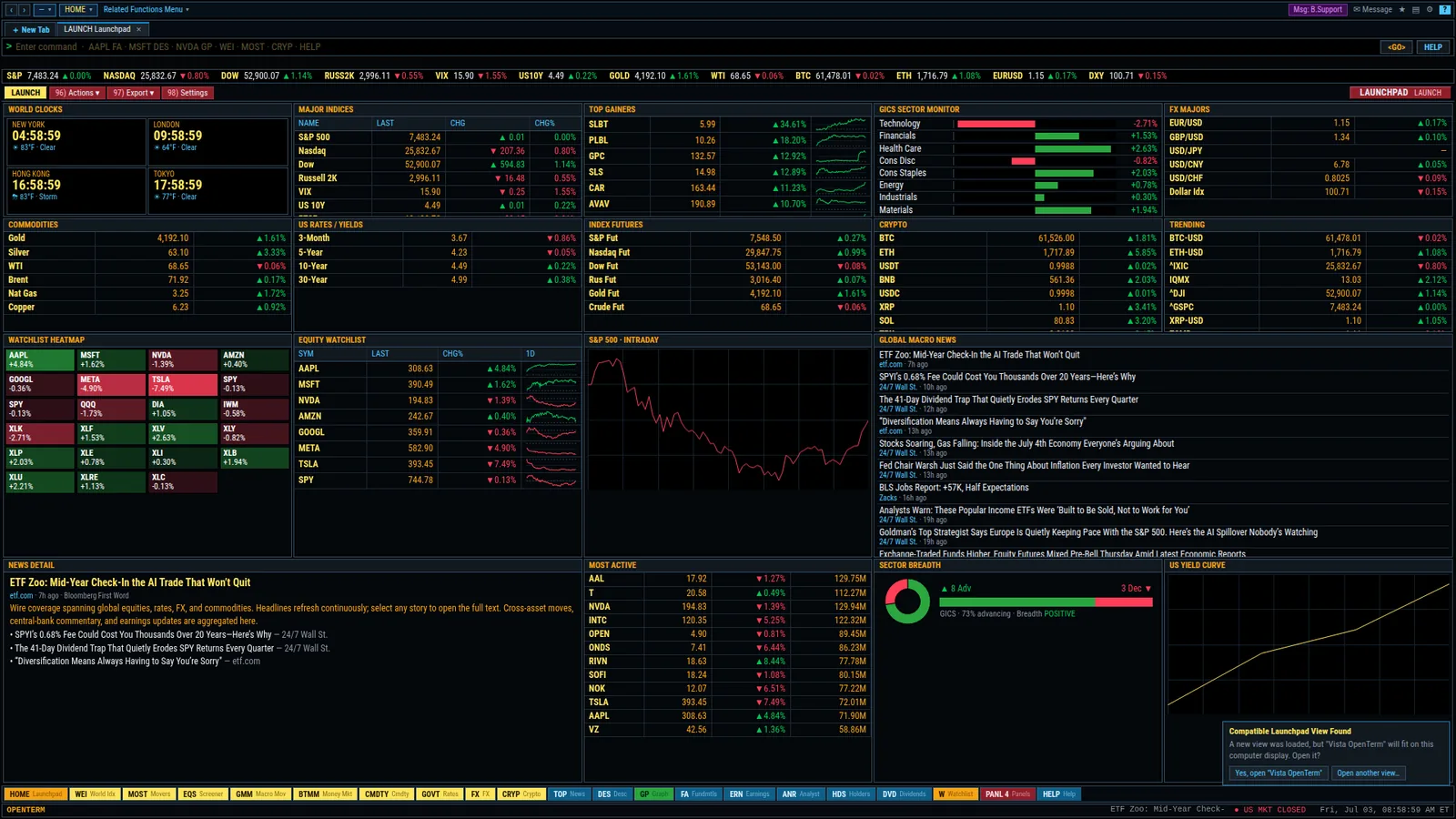Open 98) Settings
1456x819 pixels.
point(187,93)
